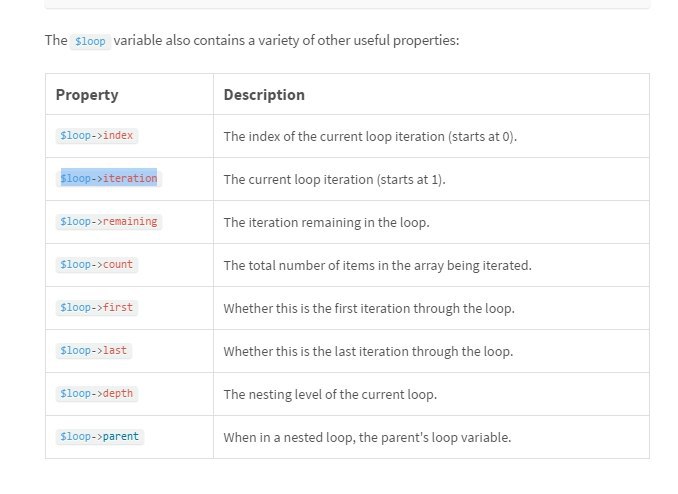
Task: Select the $loop->remaining property code
Action: point(109,221)
